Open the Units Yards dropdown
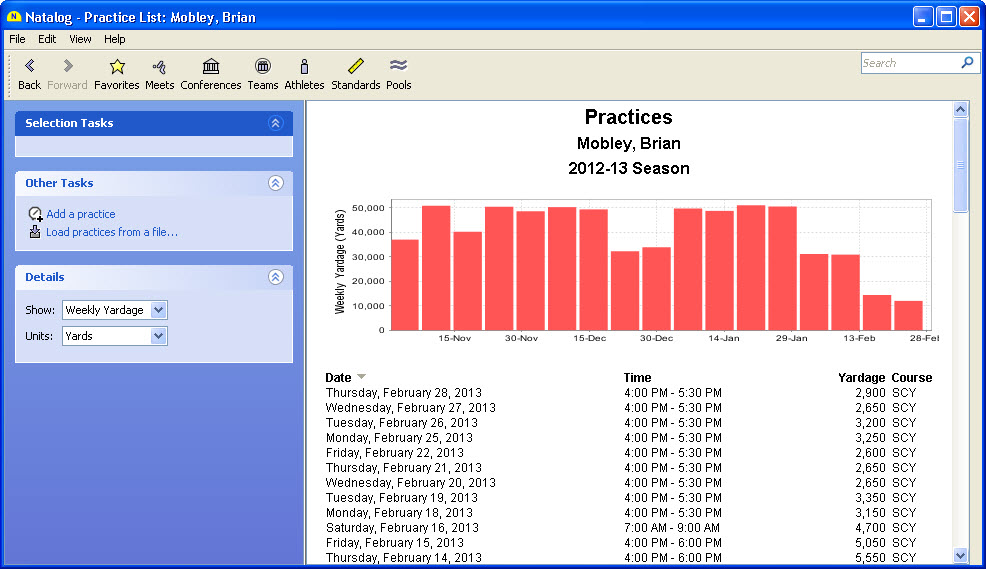This screenshot has height=569, width=986. [x=158, y=336]
